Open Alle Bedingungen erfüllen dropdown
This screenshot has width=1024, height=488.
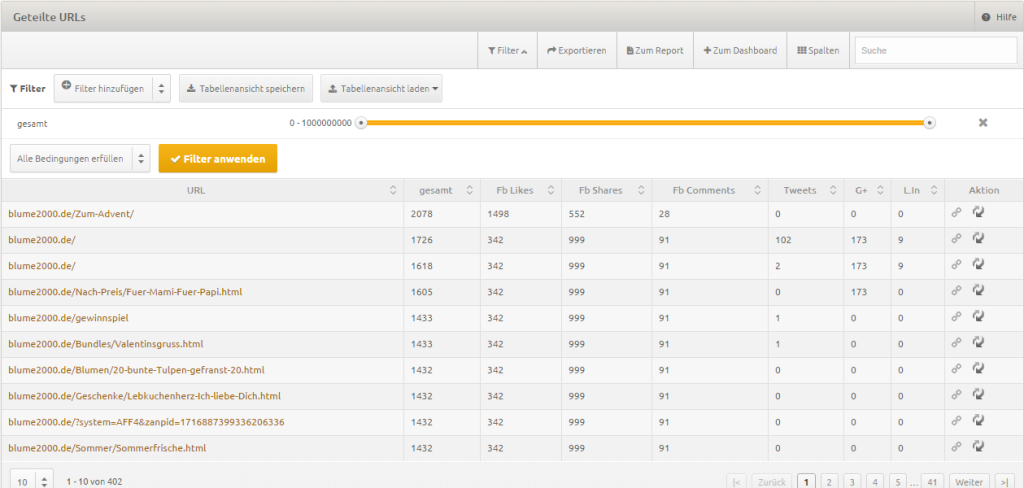[x=80, y=159]
